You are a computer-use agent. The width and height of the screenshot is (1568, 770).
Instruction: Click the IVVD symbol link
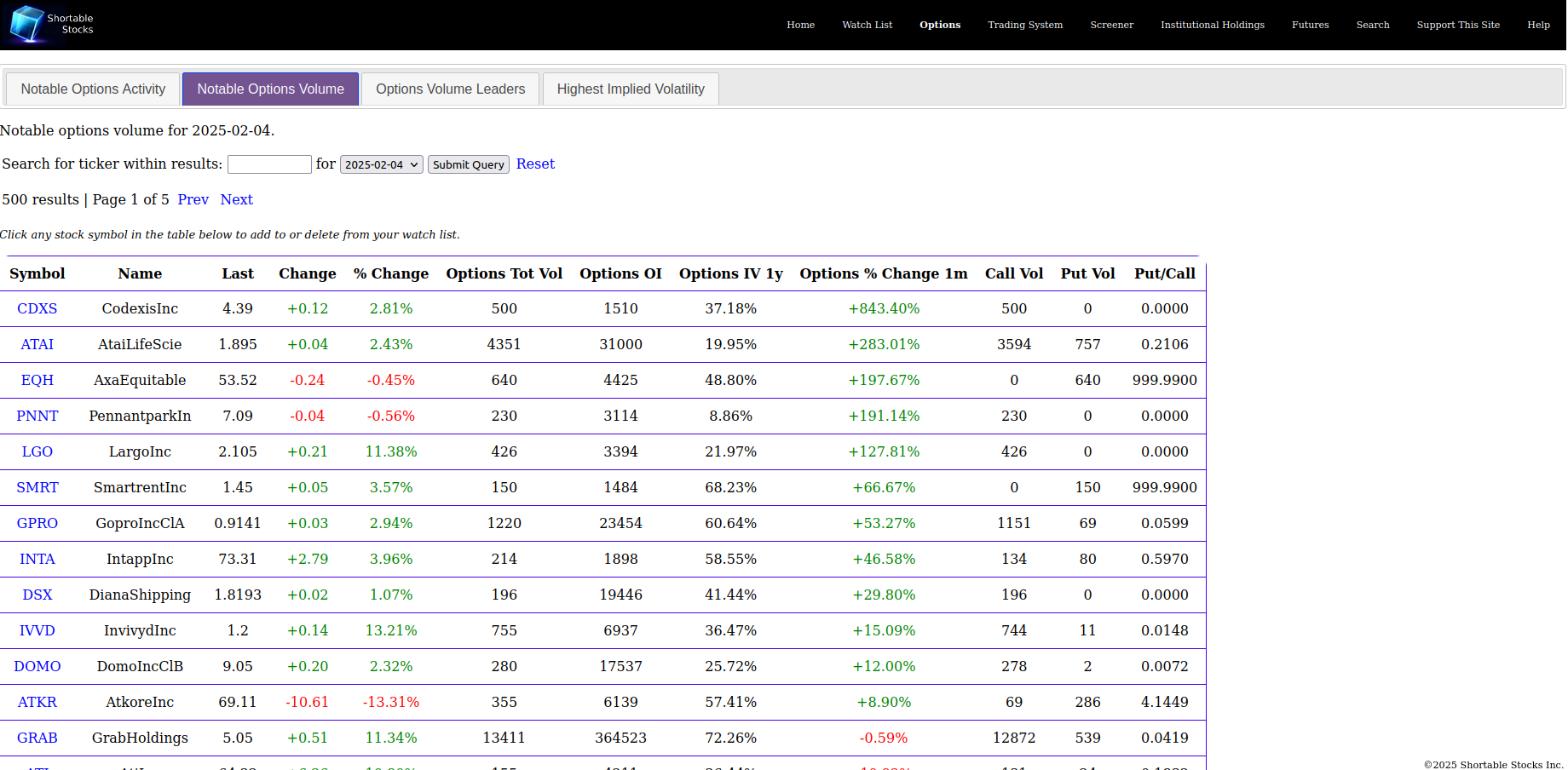[37, 630]
